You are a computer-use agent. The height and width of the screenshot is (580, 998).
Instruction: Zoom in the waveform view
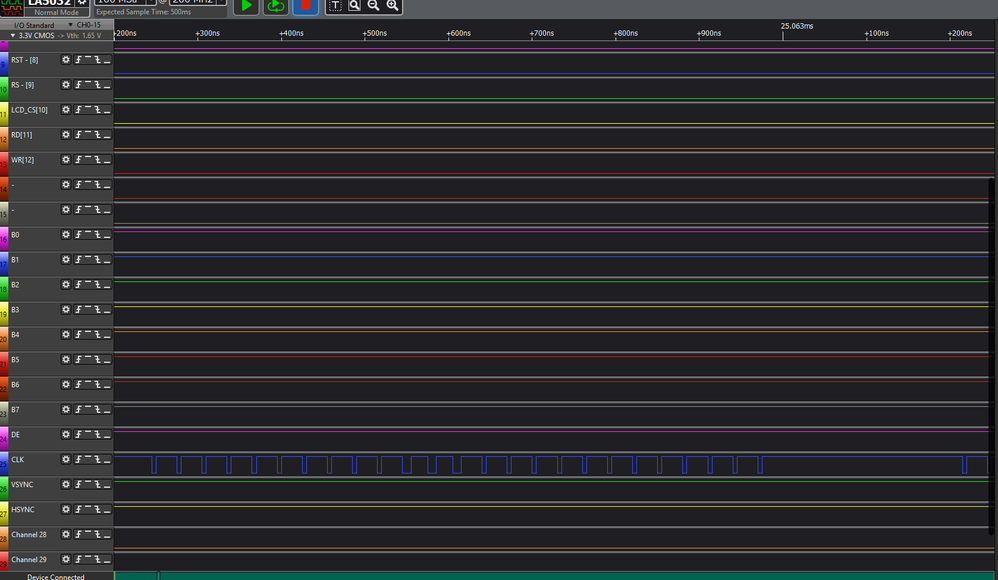point(393,6)
